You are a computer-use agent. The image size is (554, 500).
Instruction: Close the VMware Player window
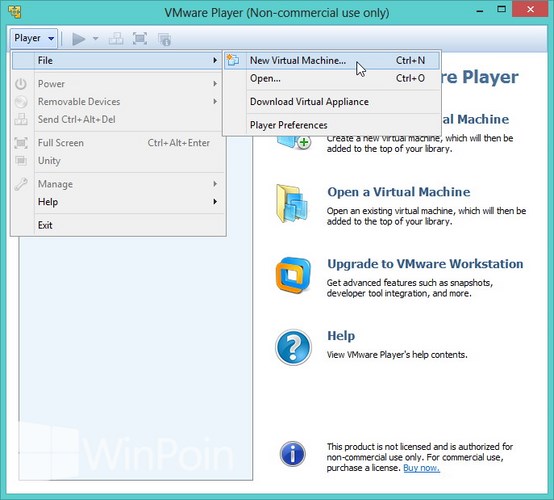[x=530, y=9]
